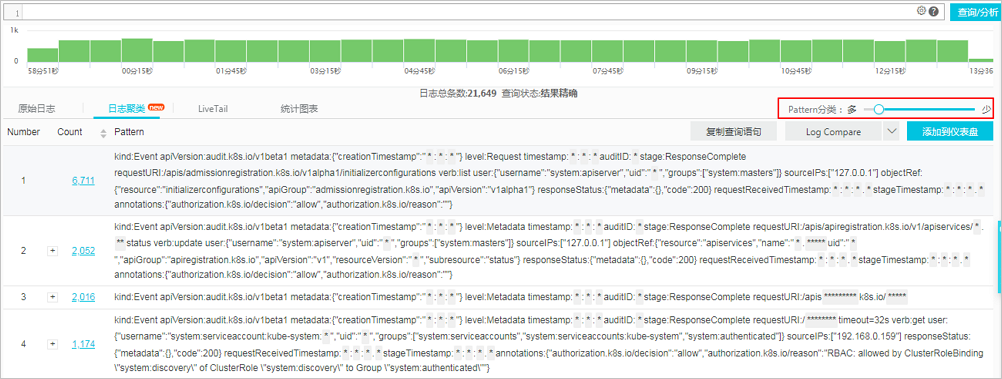This screenshot has height=379, width=1002.
Task: Click histogram bar at 00分15秒
Action: [136, 51]
